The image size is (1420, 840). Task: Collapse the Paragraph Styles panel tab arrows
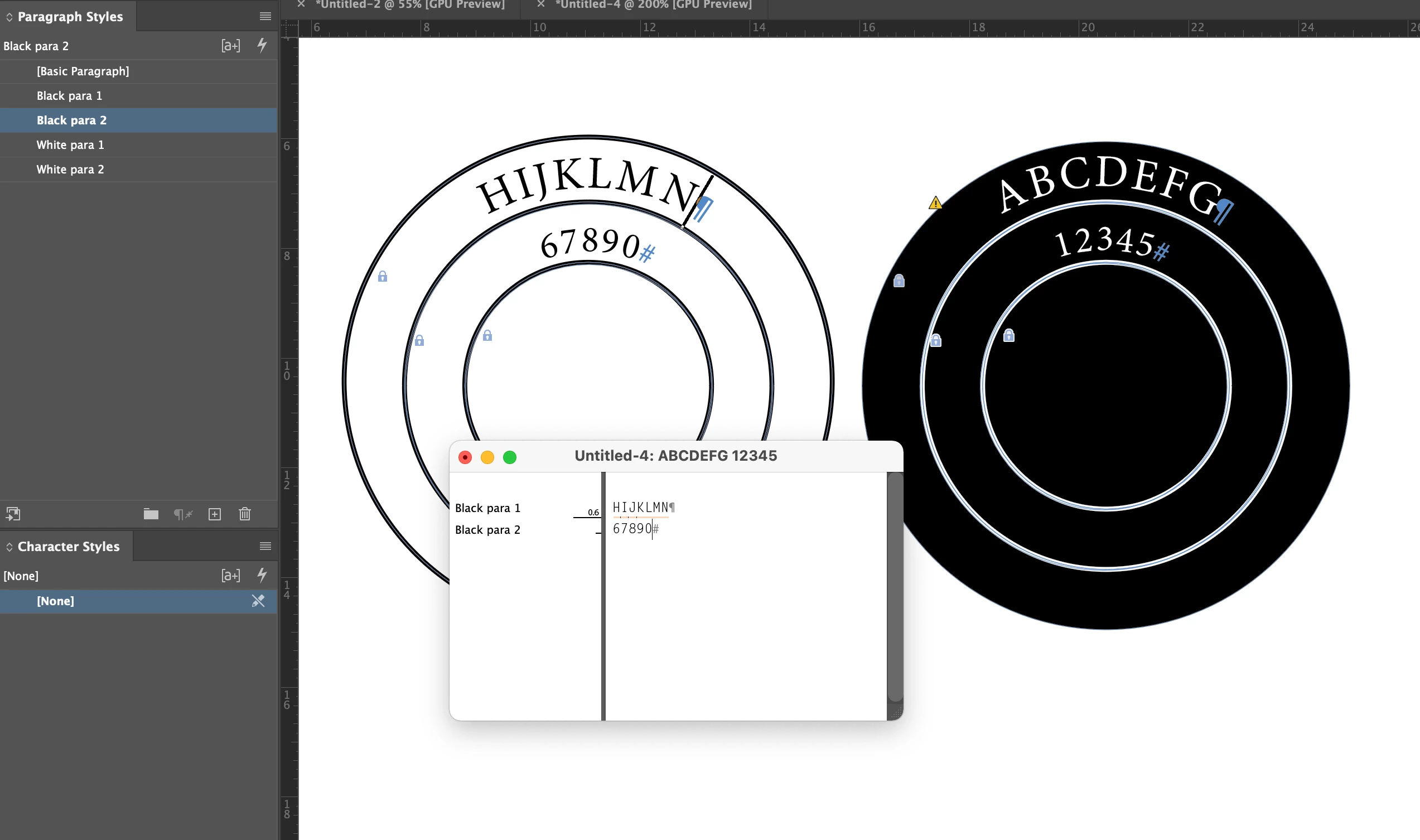pos(9,17)
